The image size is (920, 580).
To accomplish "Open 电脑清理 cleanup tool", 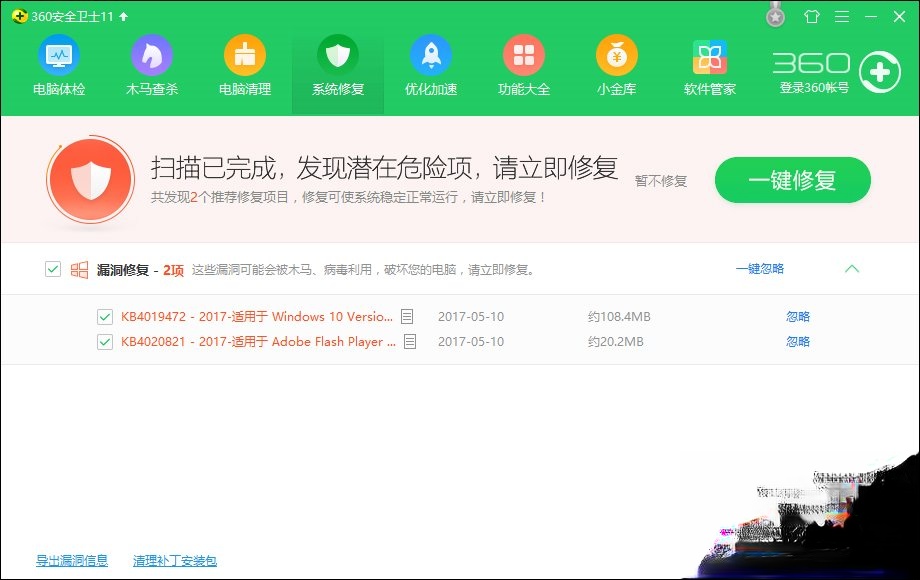I will pos(243,67).
